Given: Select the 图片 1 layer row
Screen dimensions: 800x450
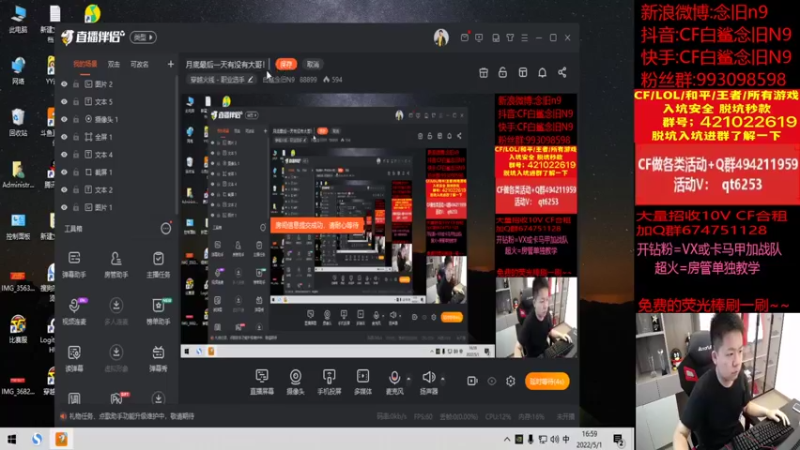Looking at the screenshot, I should (117, 208).
